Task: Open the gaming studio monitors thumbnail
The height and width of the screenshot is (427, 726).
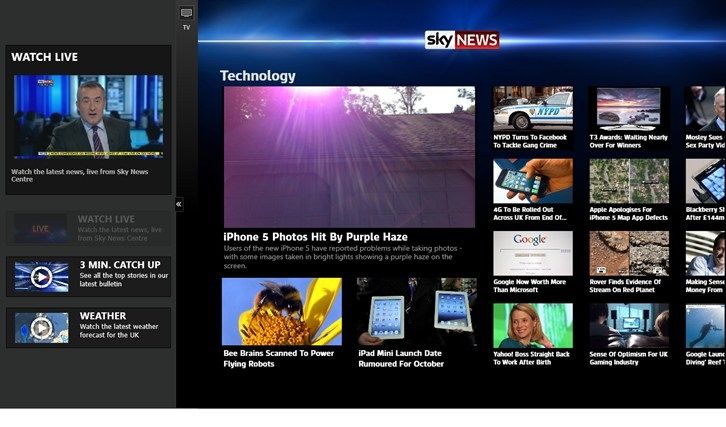Action: (629, 326)
